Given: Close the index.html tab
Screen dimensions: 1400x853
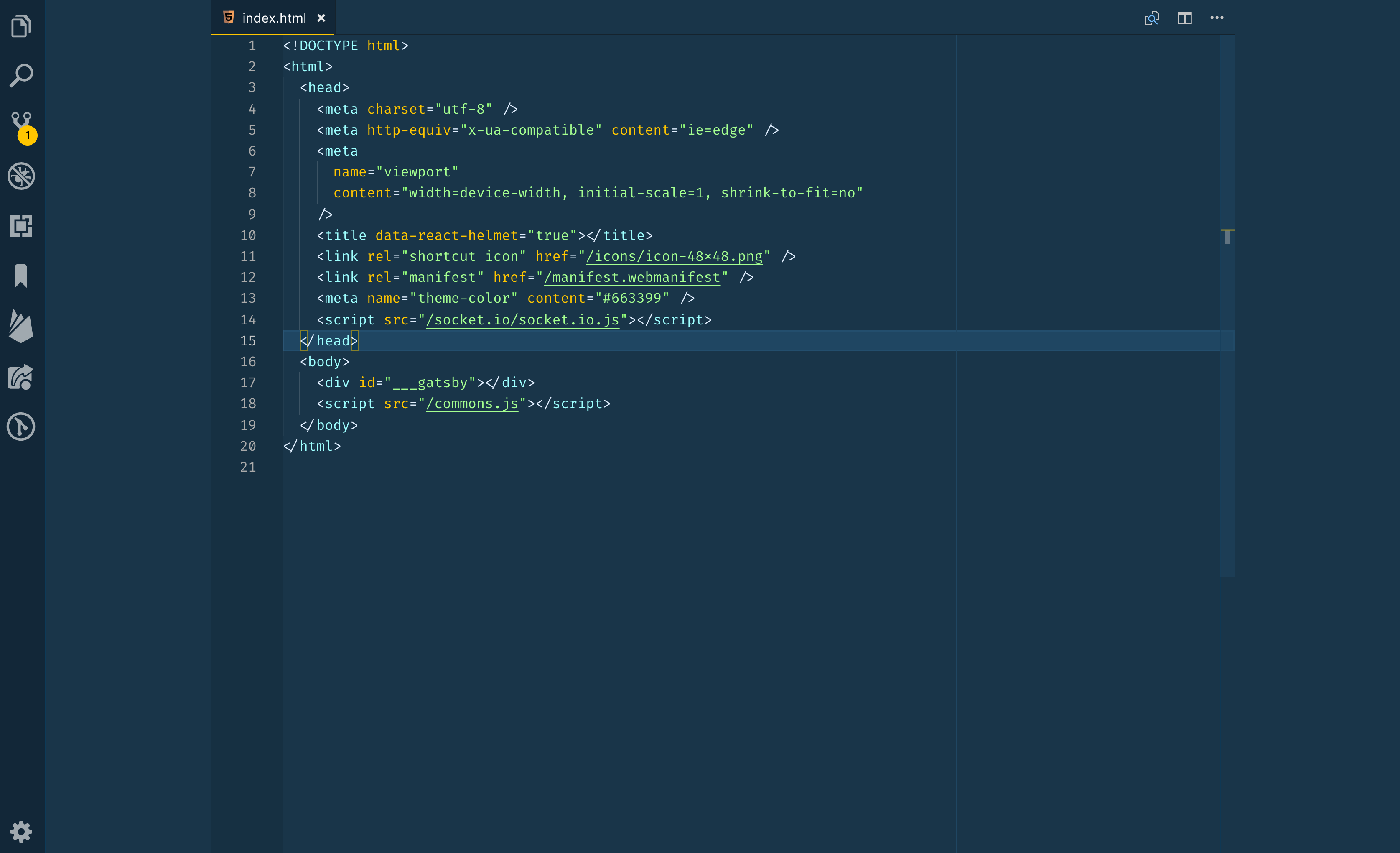Looking at the screenshot, I should (322, 18).
